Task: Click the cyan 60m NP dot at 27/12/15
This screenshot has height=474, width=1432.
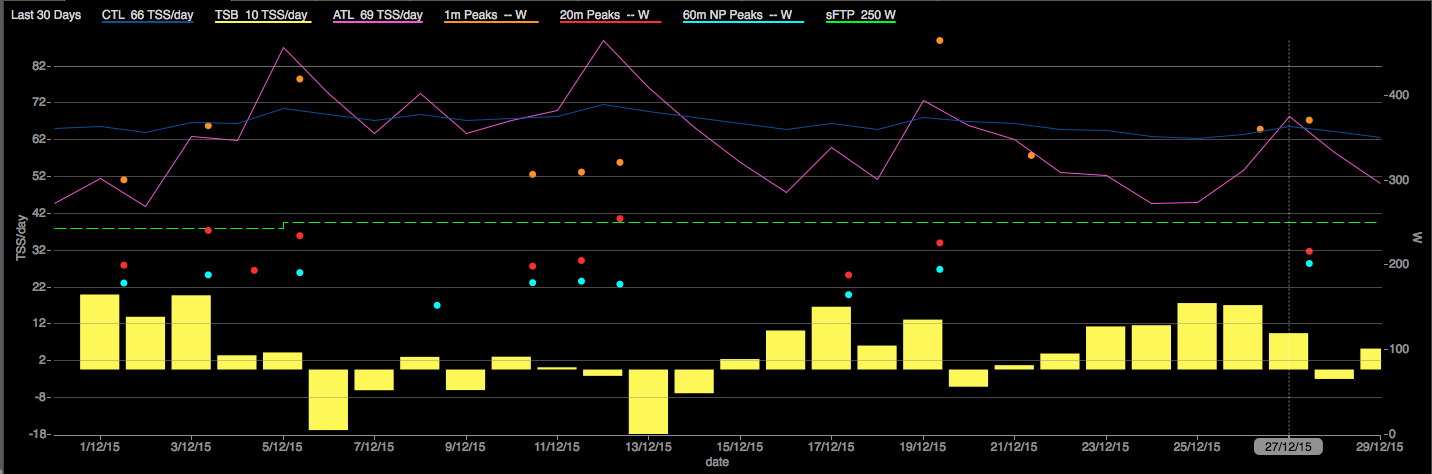Action: pos(1309,264)
